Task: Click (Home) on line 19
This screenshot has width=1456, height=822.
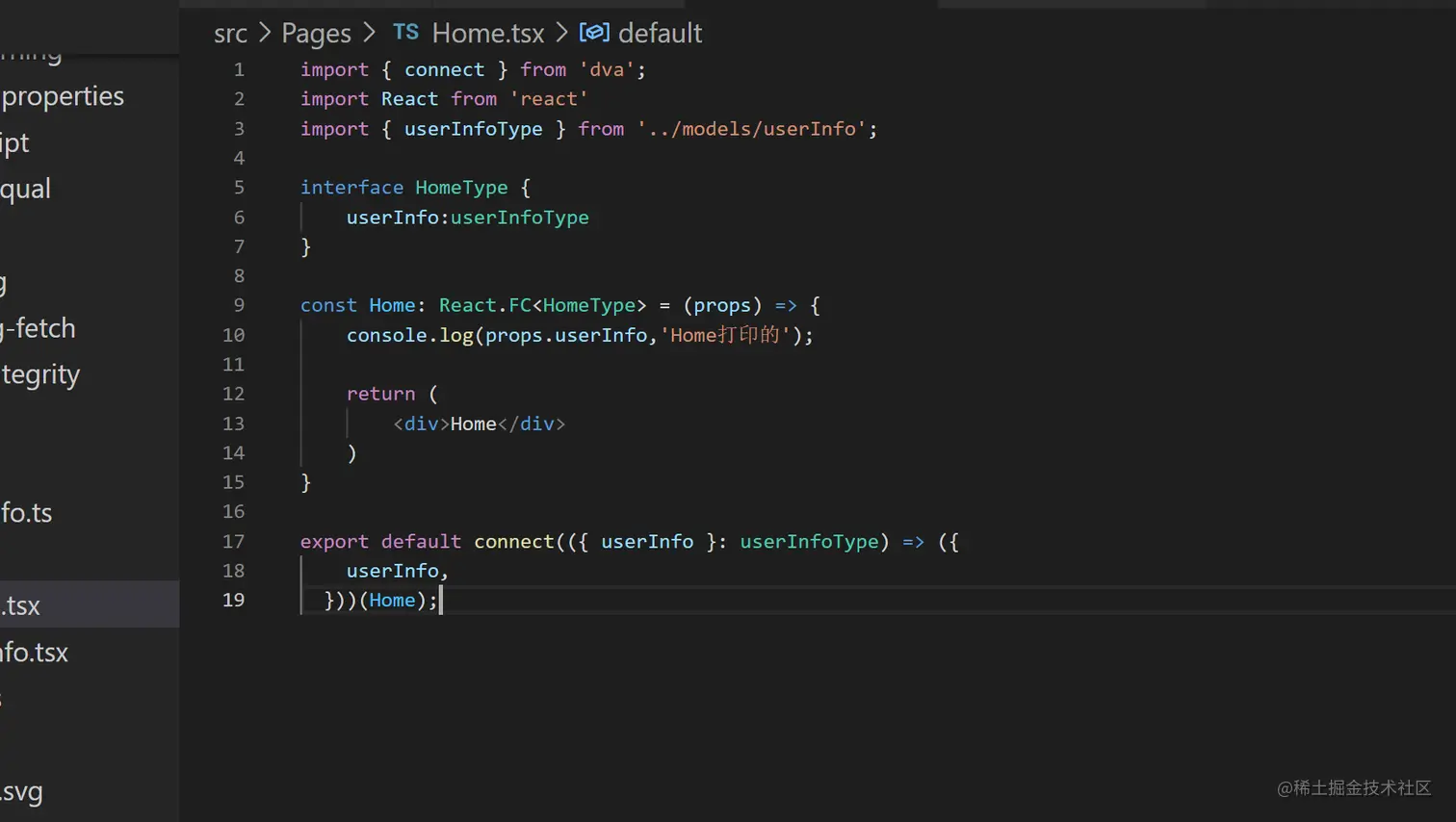Action: (x=392, y=601)
